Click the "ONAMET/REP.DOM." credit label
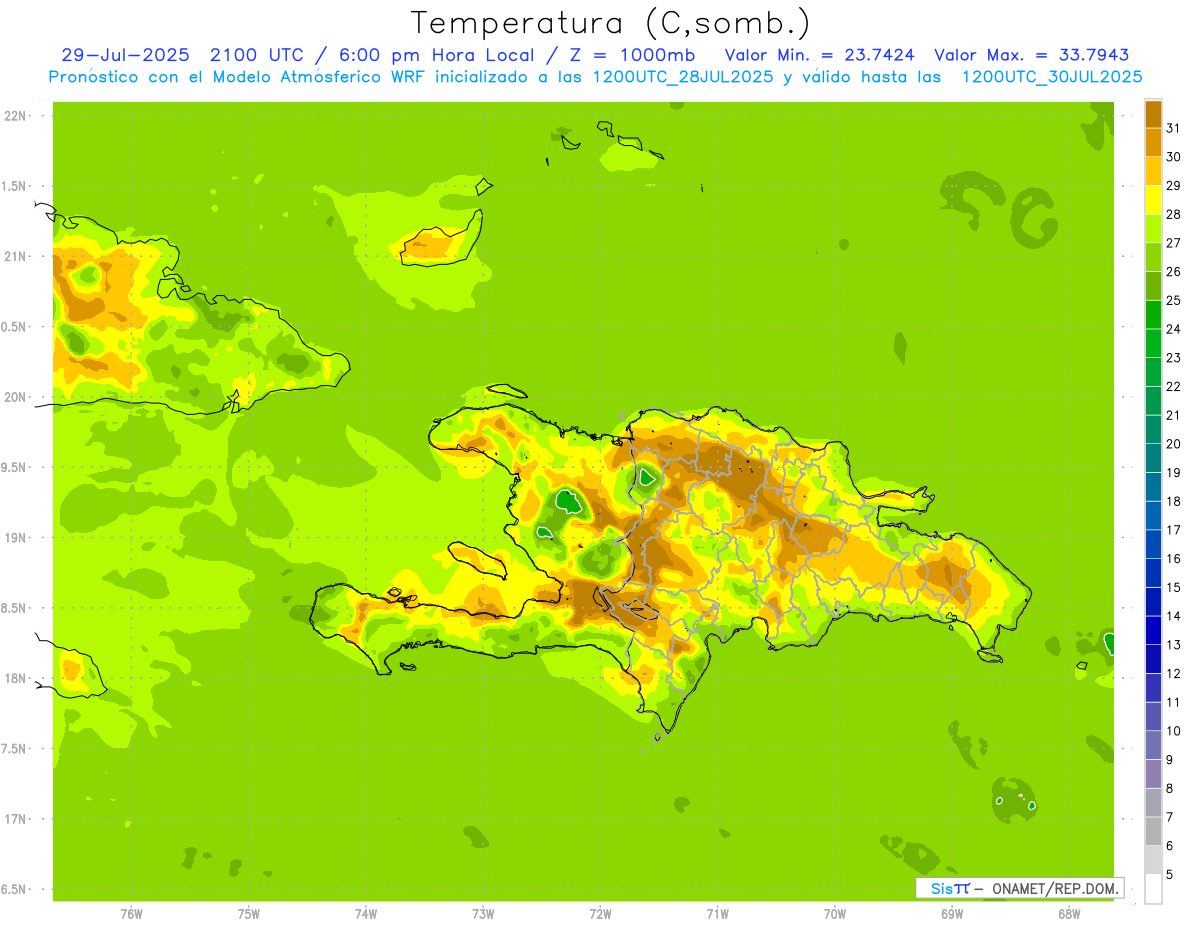1200x927 pixels. coord(1055,888)
